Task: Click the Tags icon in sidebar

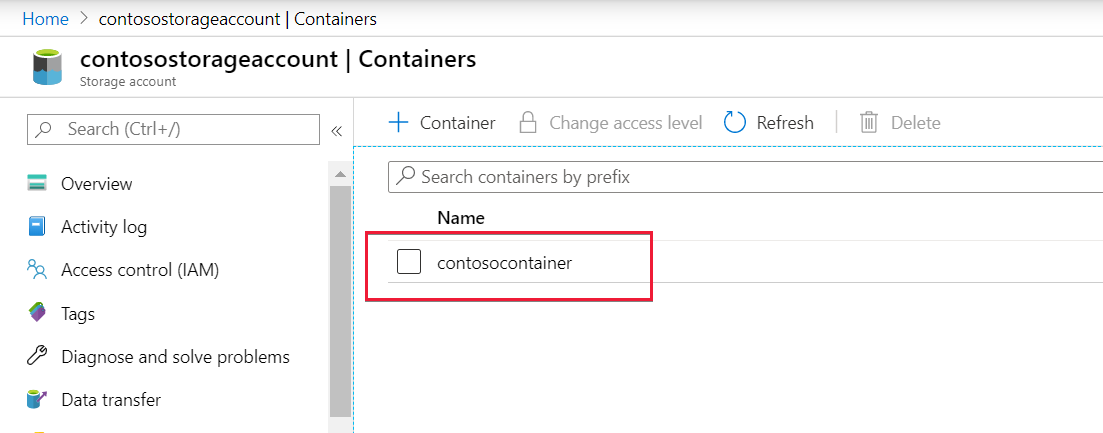Action: coord(38,313)
